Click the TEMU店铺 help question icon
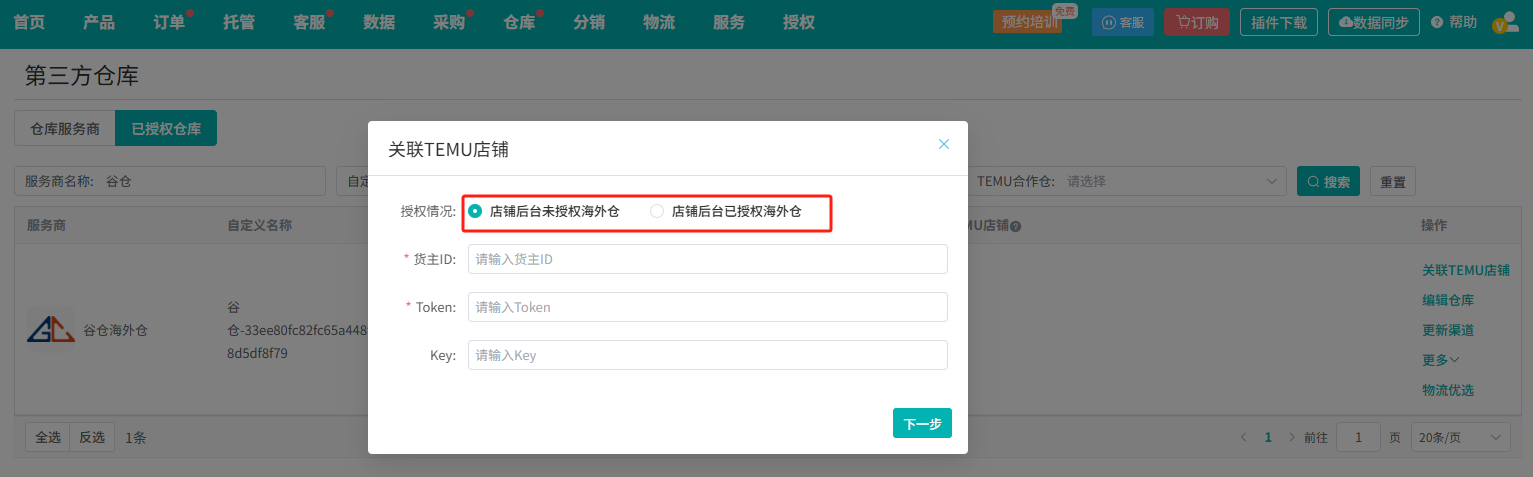Image resolution: width=1533 pixels, height=477 pixels. coord(1015,226)
